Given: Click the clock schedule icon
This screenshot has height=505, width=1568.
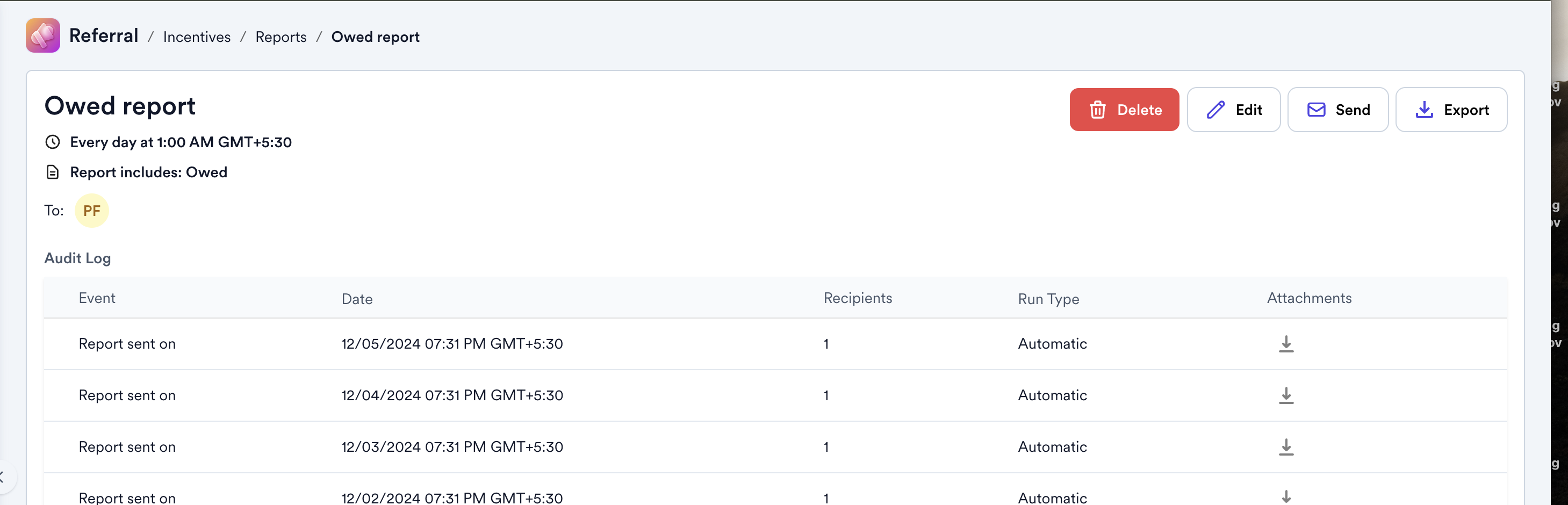Looking at the screenshot, I should (x=52, y=142).
